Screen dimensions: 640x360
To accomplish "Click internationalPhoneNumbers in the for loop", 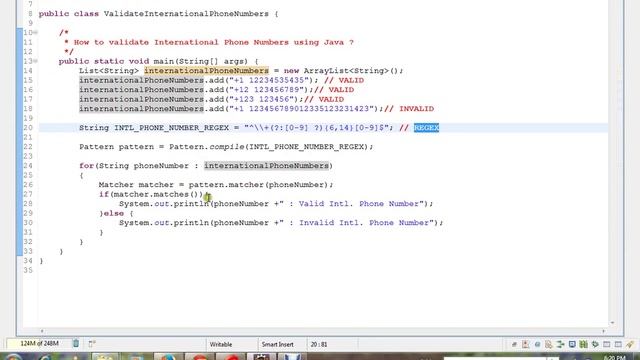I will (267, 166).
